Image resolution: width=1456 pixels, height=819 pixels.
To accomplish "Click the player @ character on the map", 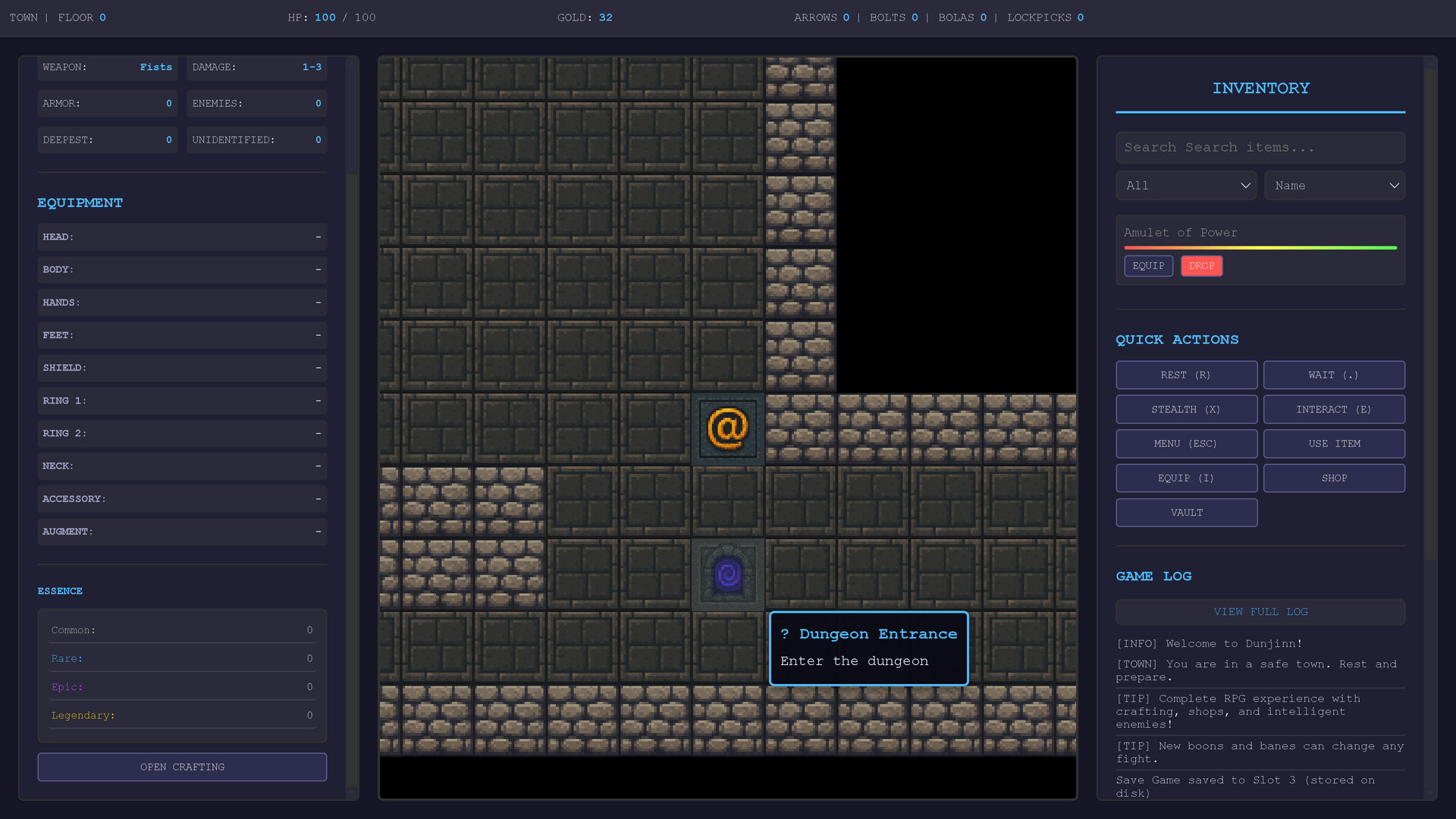I will pos(727,428).
